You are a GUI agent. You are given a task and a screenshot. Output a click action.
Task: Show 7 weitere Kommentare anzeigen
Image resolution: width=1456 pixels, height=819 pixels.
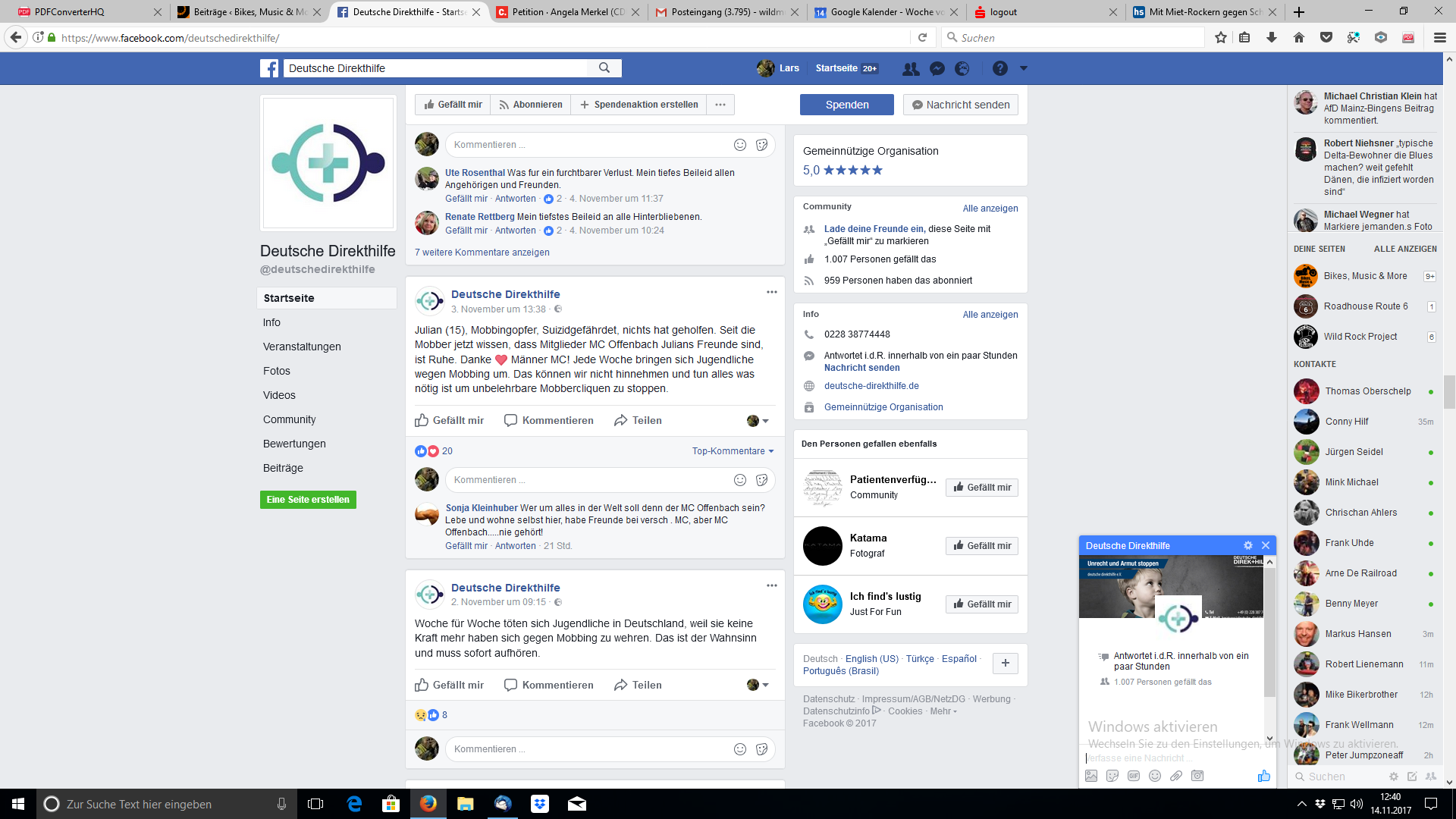tap(482, 253)
